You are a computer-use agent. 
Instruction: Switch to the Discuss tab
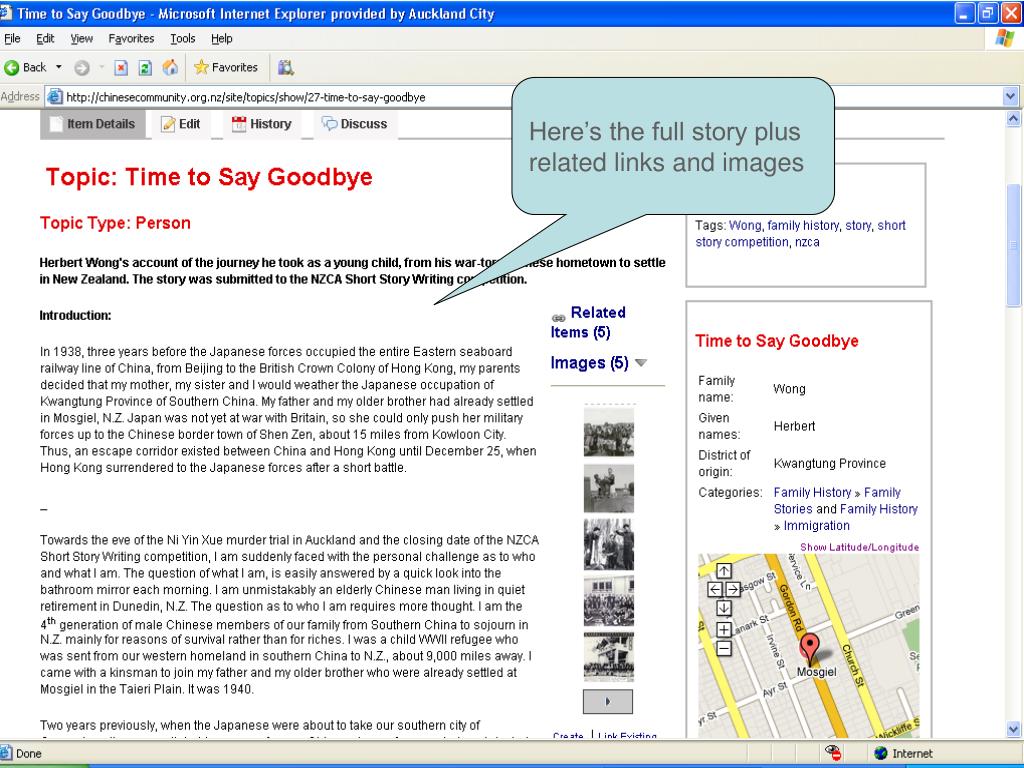point(355,124)
